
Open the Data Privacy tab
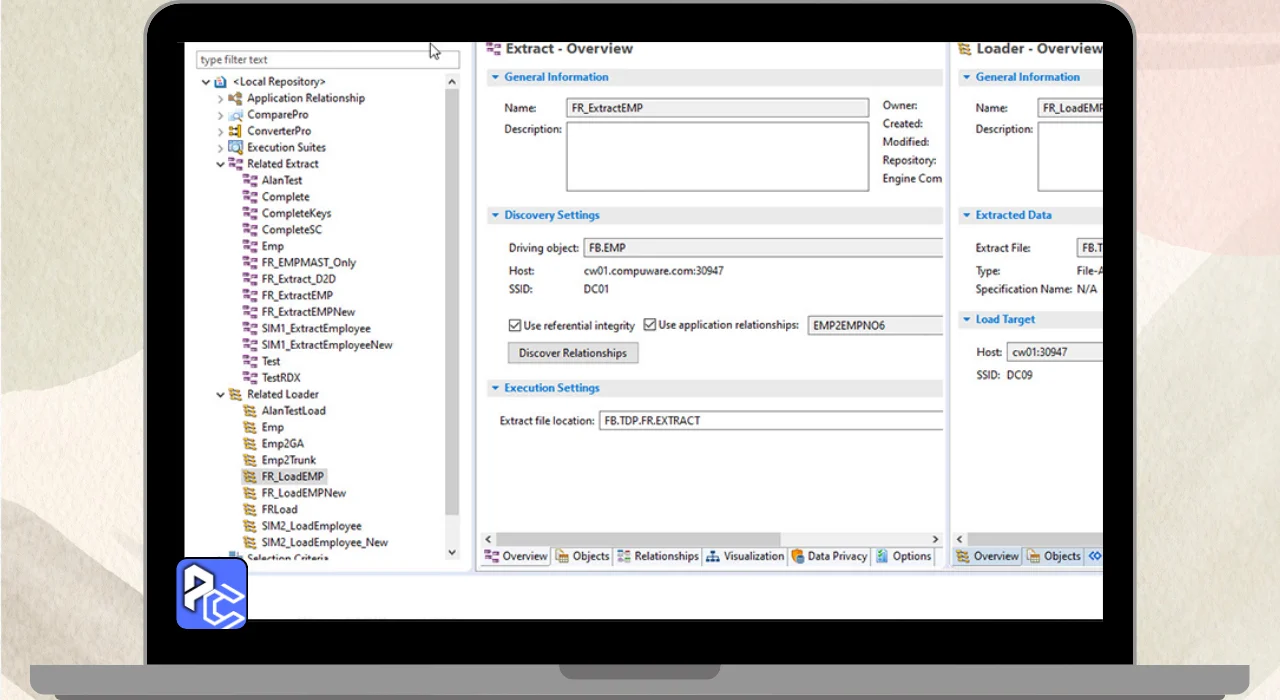[x=829, y=557]
